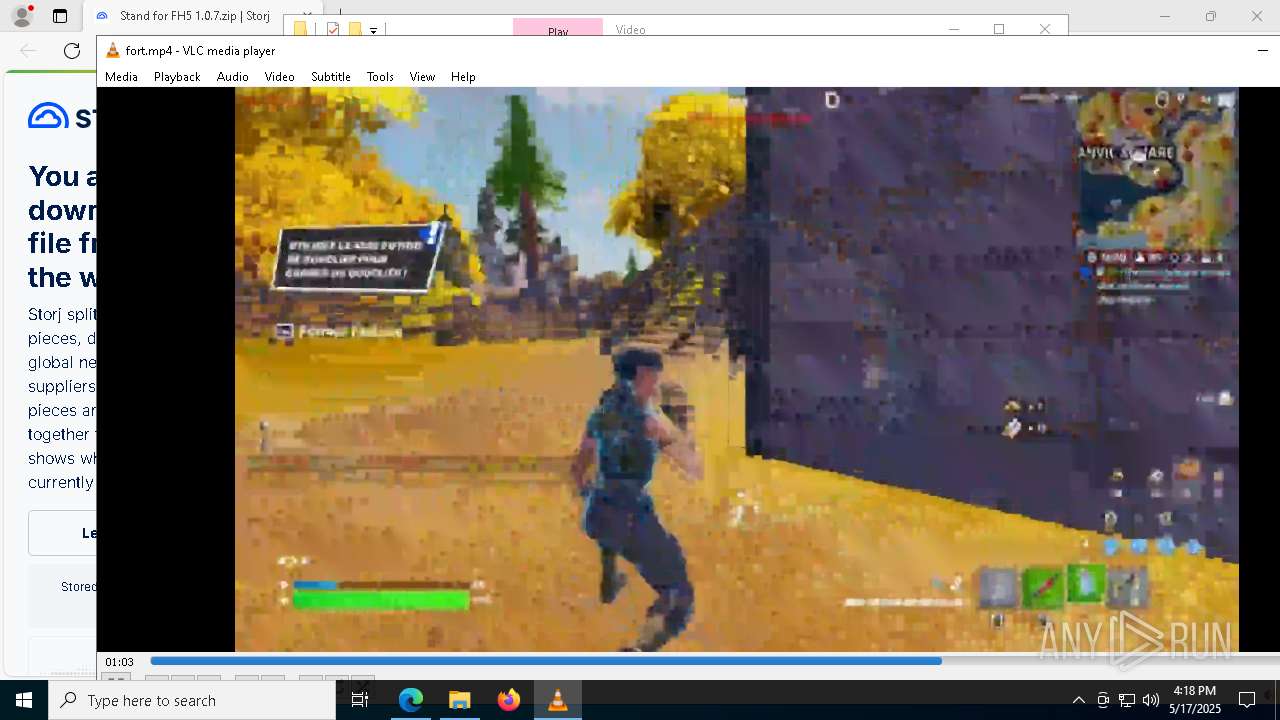Click the VLC icon on the taskbar
The width and height of the screenshot is (1280, 720).
coord(557,700)
